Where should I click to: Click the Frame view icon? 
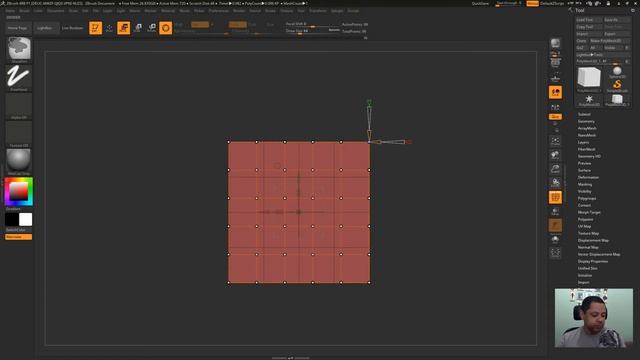tap(555, 141)
